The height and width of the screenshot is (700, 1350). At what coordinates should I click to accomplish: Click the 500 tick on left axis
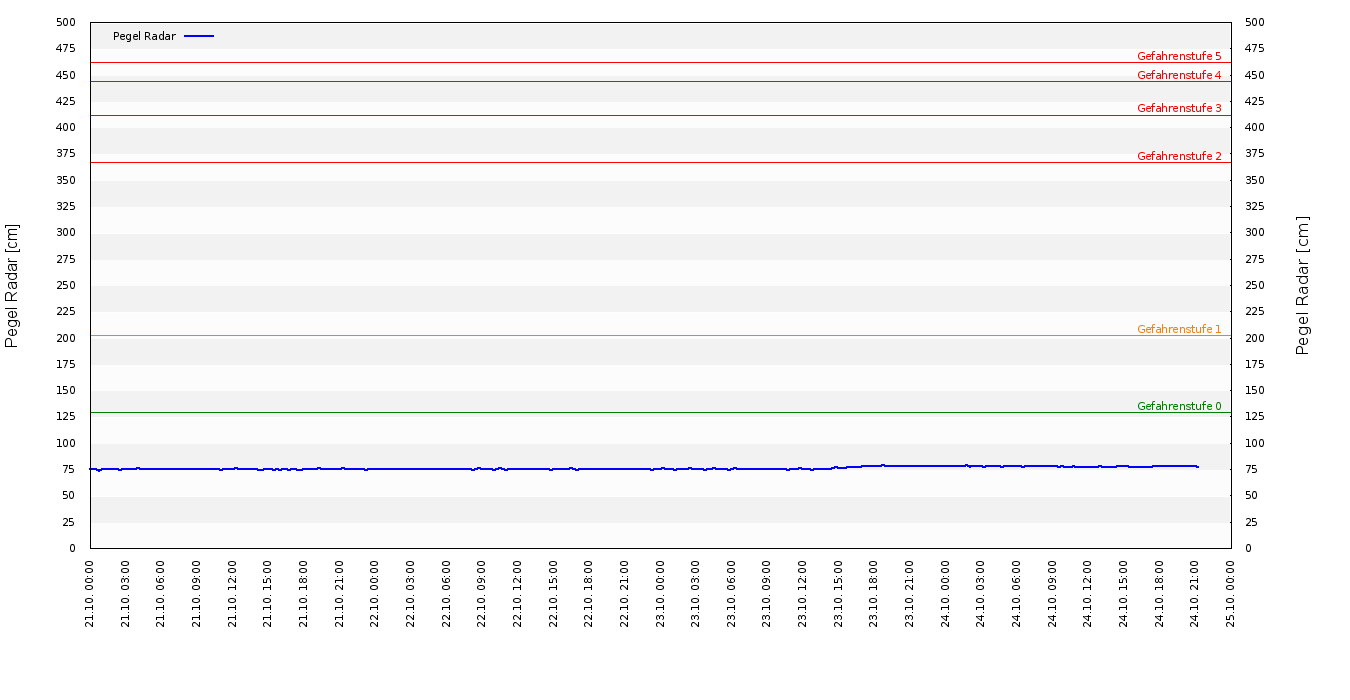(x=66, y=22)
